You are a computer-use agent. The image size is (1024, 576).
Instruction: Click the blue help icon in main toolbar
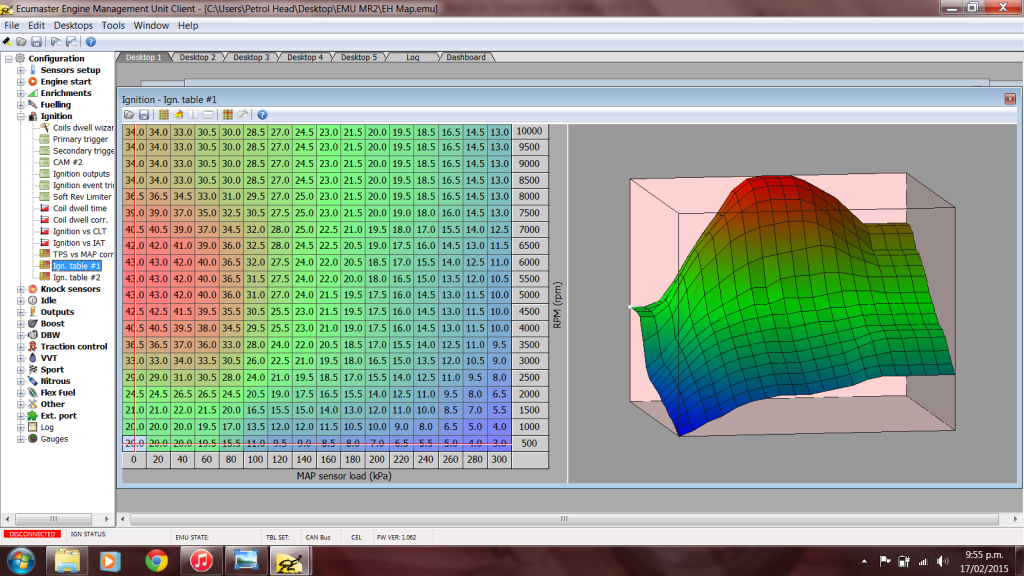click(x=91, y=42)
